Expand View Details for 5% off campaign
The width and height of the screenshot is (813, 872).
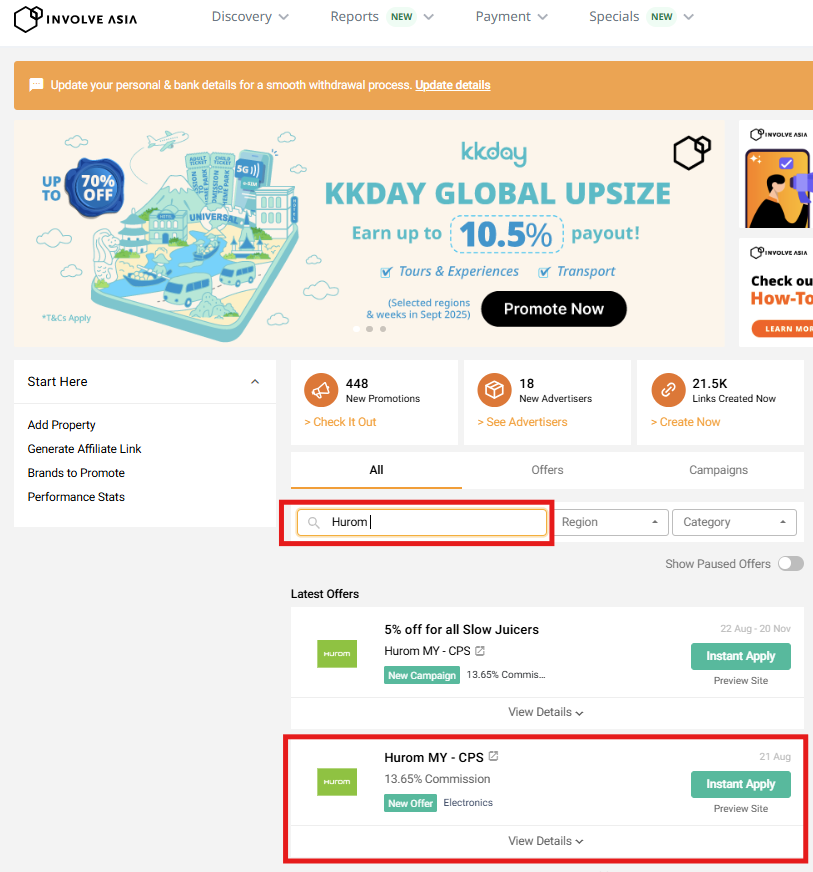545,712
